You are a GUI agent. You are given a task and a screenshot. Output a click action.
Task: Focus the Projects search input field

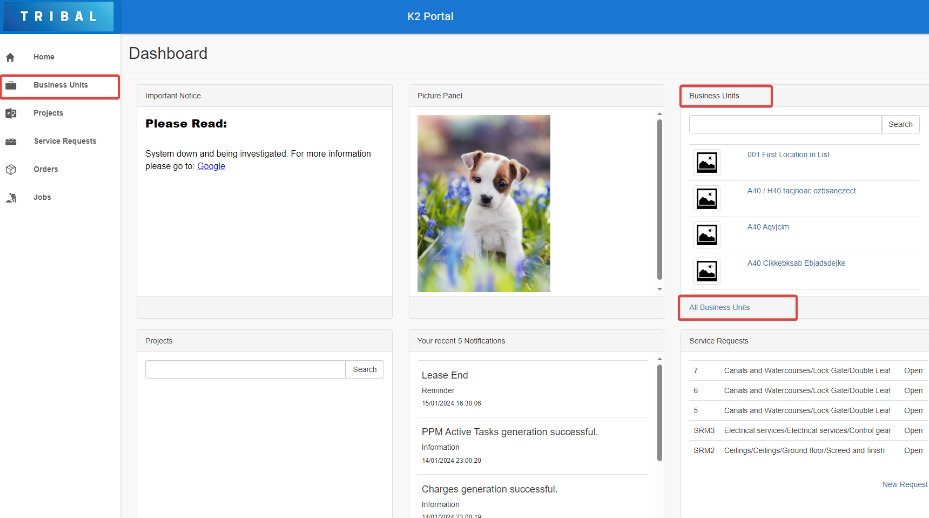[x=245, y=370]
